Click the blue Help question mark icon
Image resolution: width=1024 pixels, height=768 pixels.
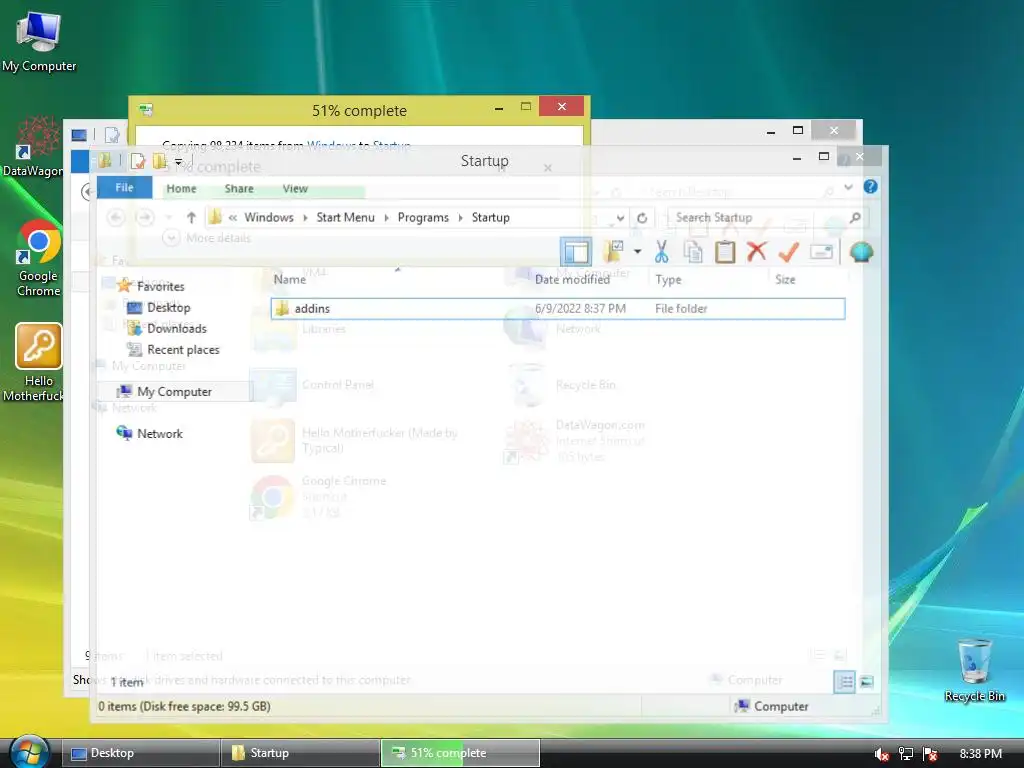coord(871,187)
